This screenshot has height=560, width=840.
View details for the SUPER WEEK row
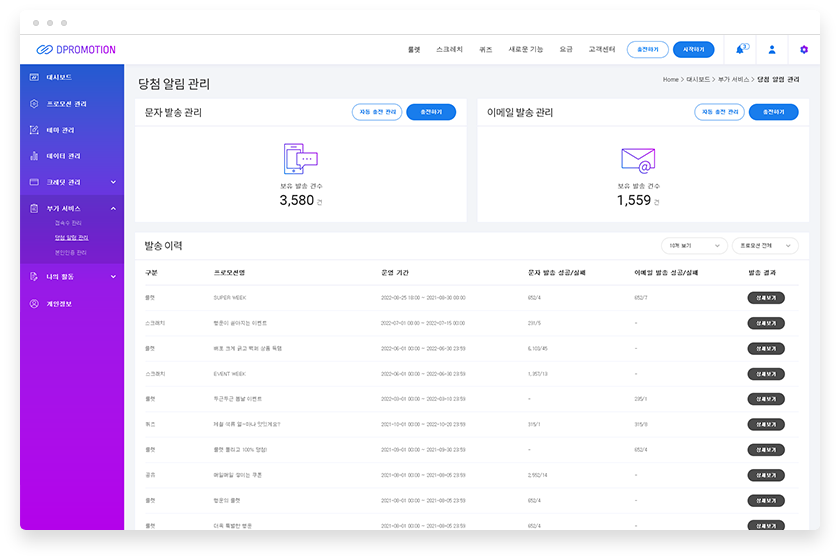766,297
